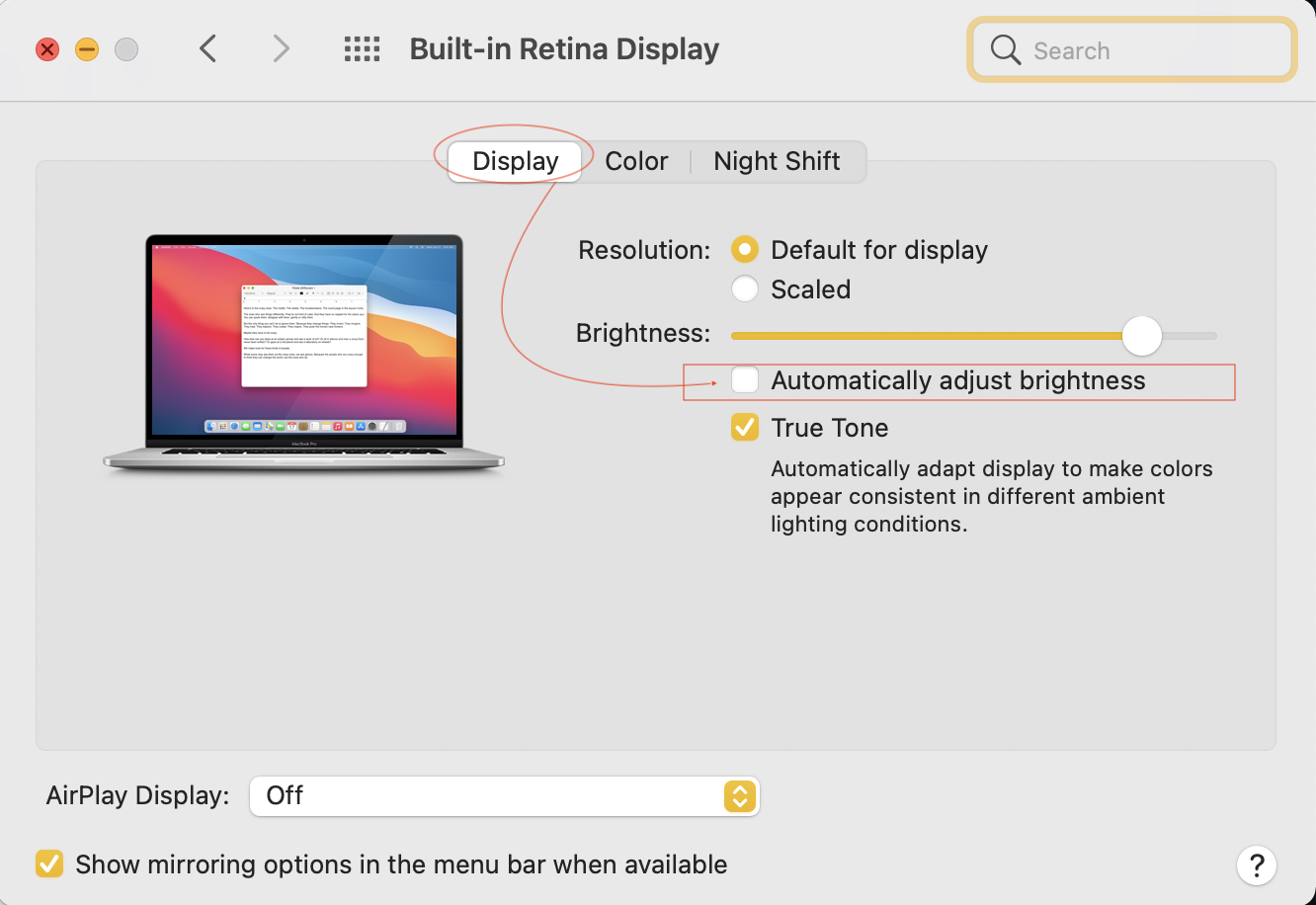Go back with the left chevron

tap(207, 48)
